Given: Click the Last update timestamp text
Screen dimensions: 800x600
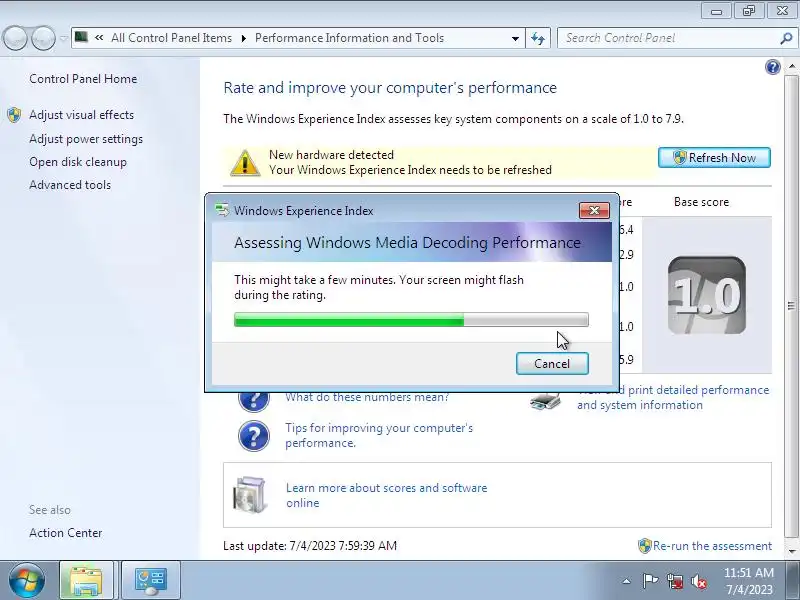Looking at the screenshot, I should [310, 546].
